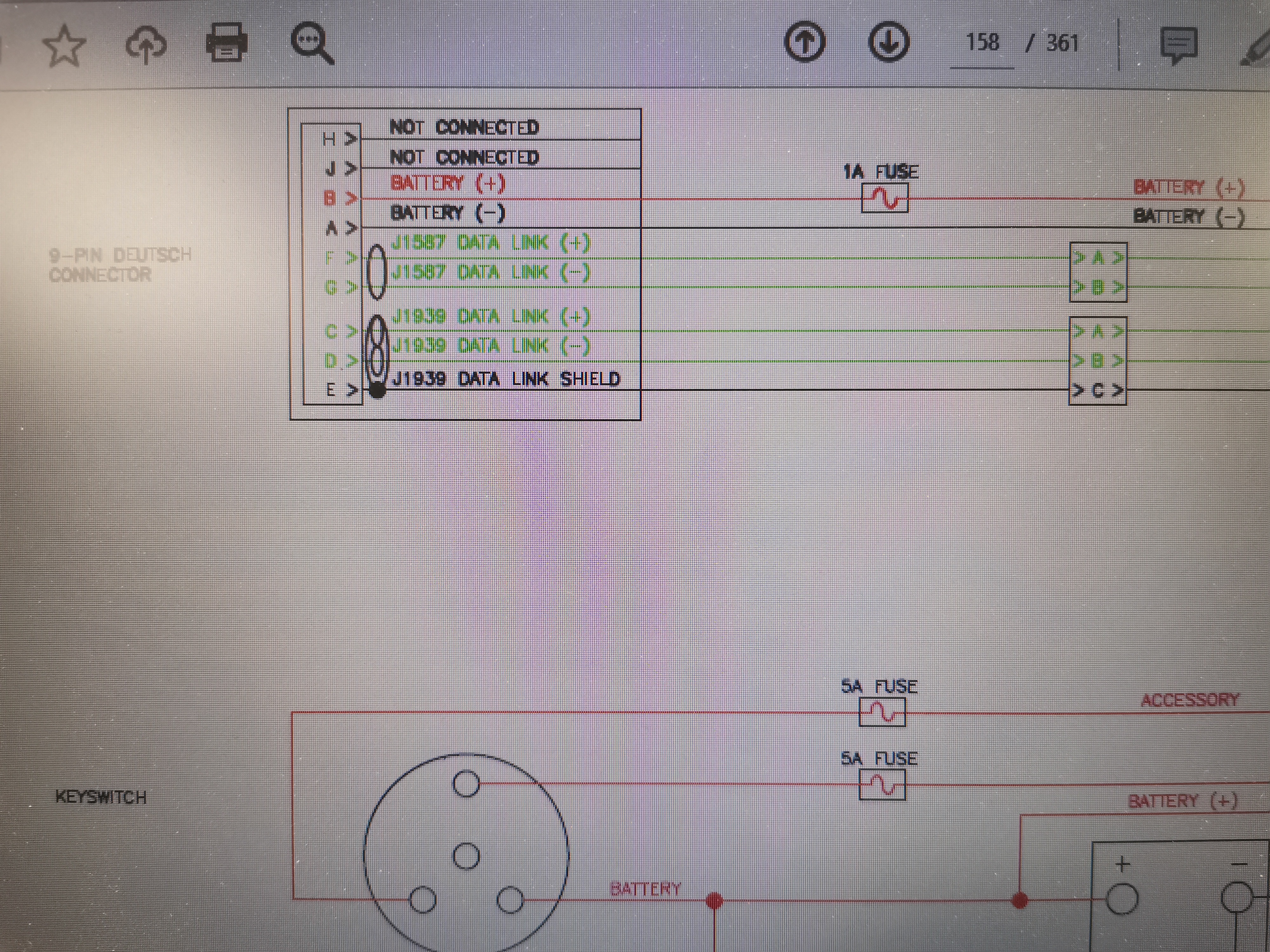
Task: Go to the previous page (up arrow)
Action: [805, 42]
